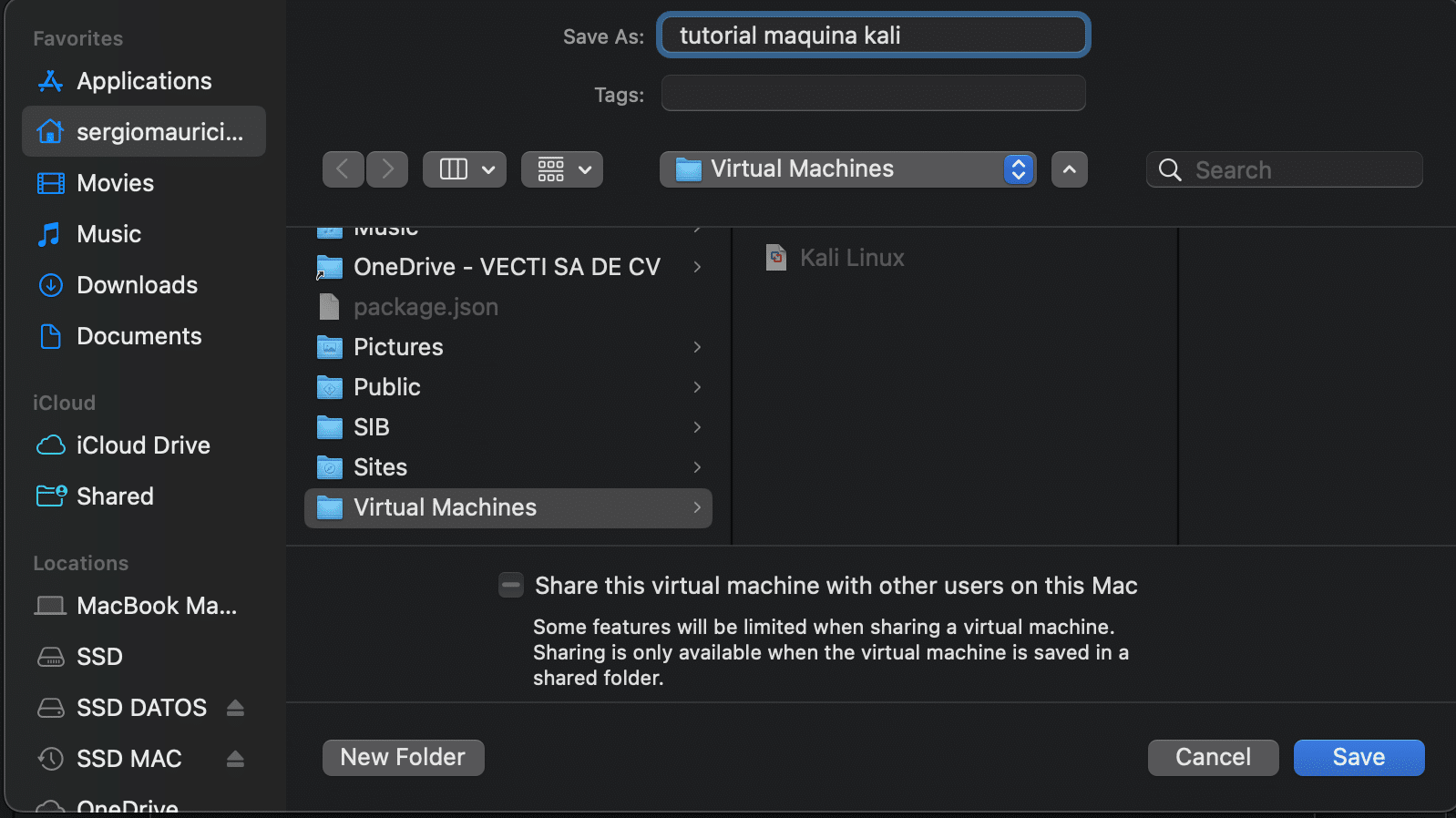Click the back navigation arrow
This screenshot has width=1456, height=818.
click(343, 169)
